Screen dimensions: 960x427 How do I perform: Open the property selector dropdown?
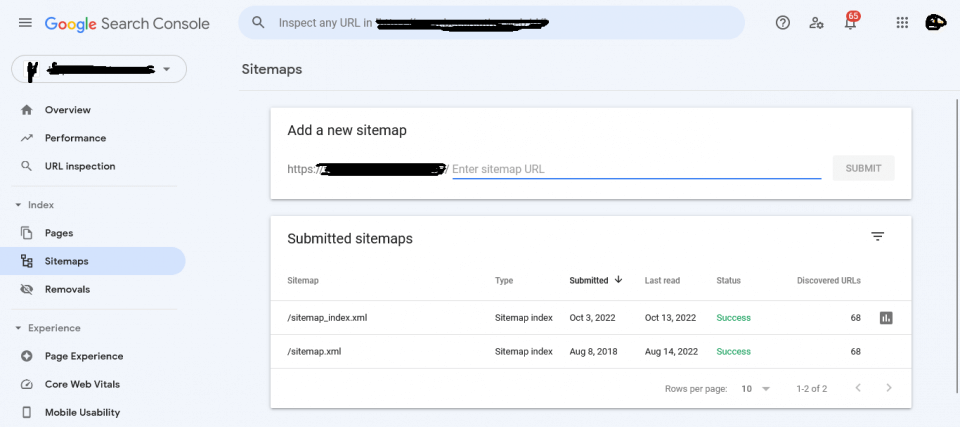(99, 69)
